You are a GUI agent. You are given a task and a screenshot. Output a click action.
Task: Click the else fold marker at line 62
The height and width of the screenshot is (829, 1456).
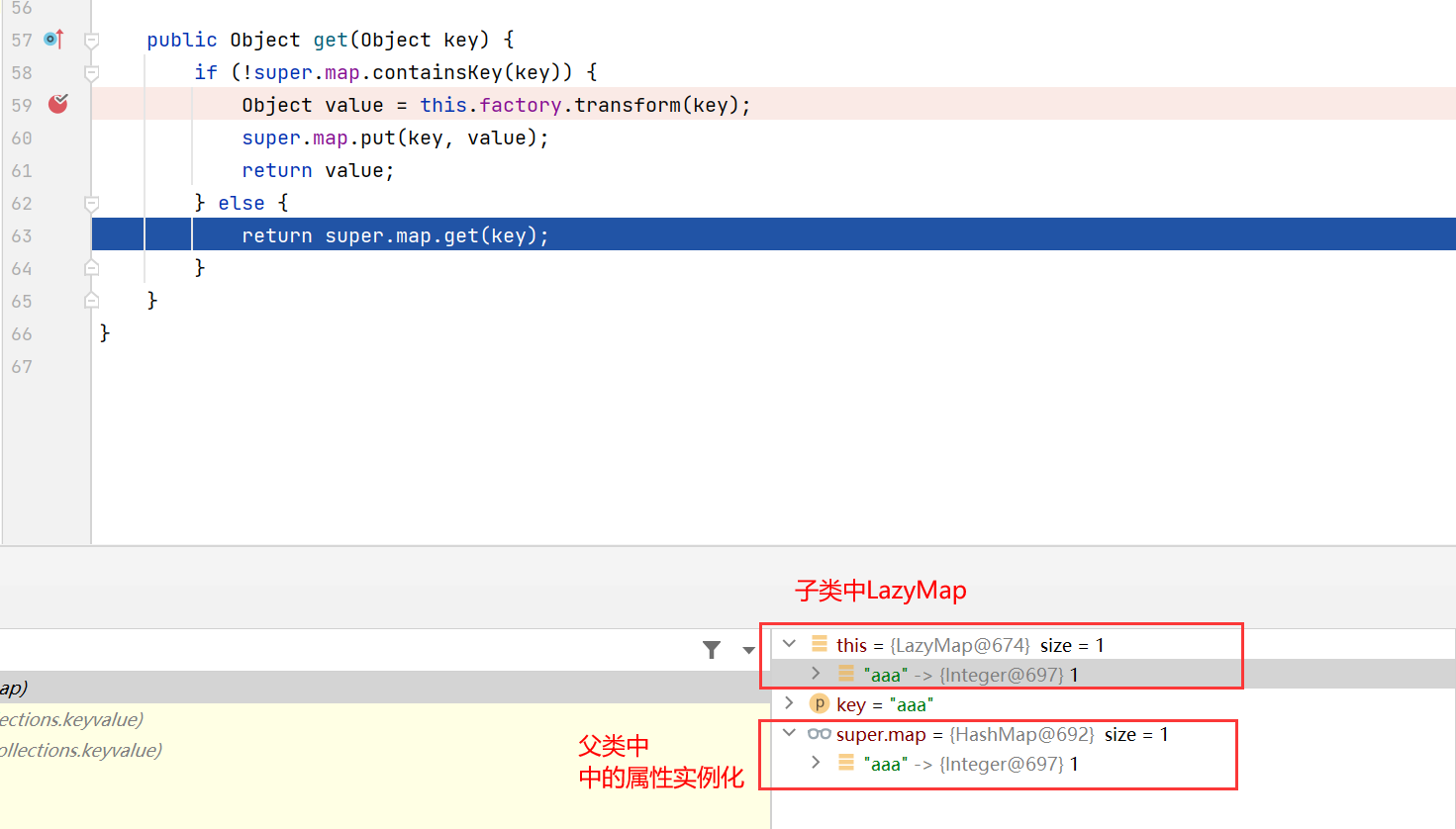(x=91, y=204)
